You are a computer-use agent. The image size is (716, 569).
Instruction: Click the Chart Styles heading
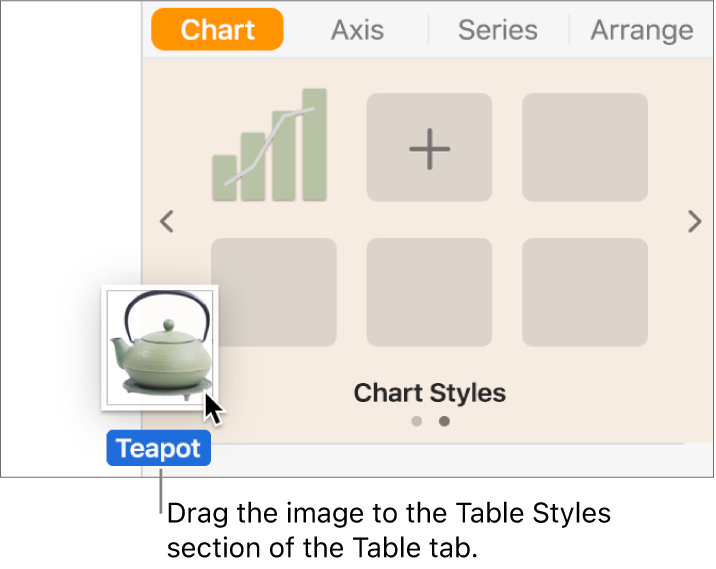pos(429,393)
